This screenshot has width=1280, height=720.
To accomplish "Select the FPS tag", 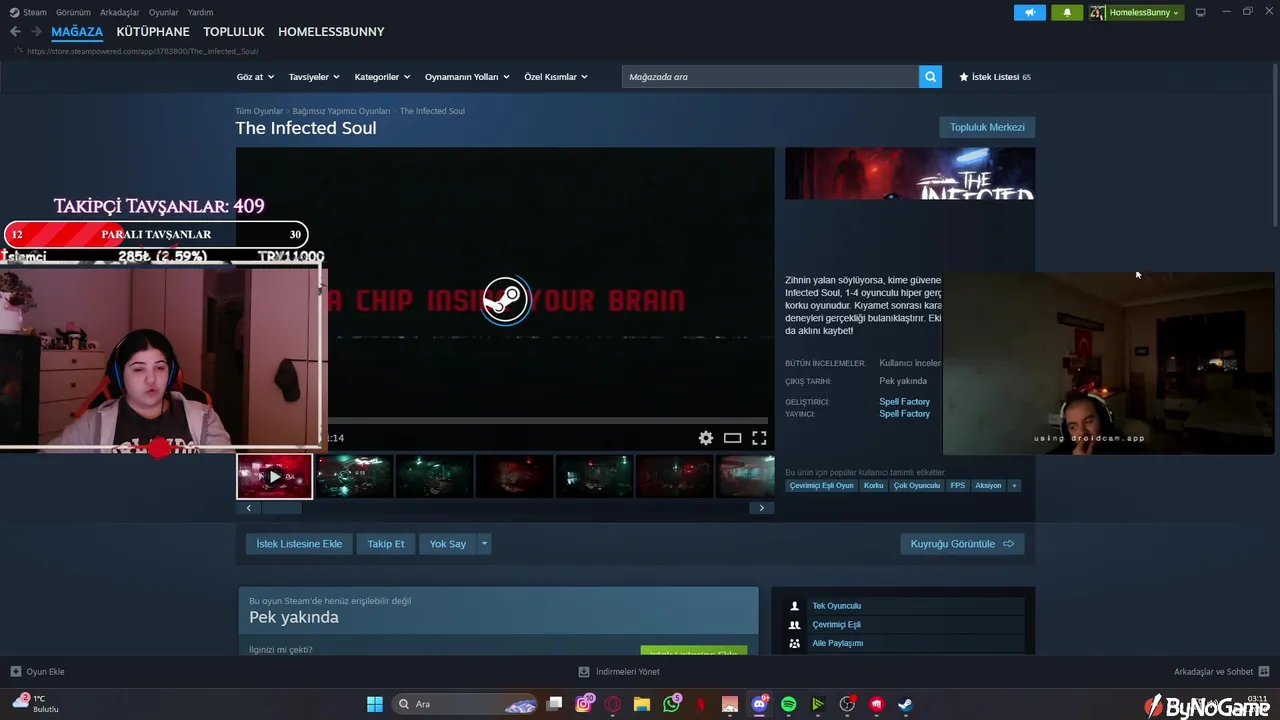I will point(958,486).
